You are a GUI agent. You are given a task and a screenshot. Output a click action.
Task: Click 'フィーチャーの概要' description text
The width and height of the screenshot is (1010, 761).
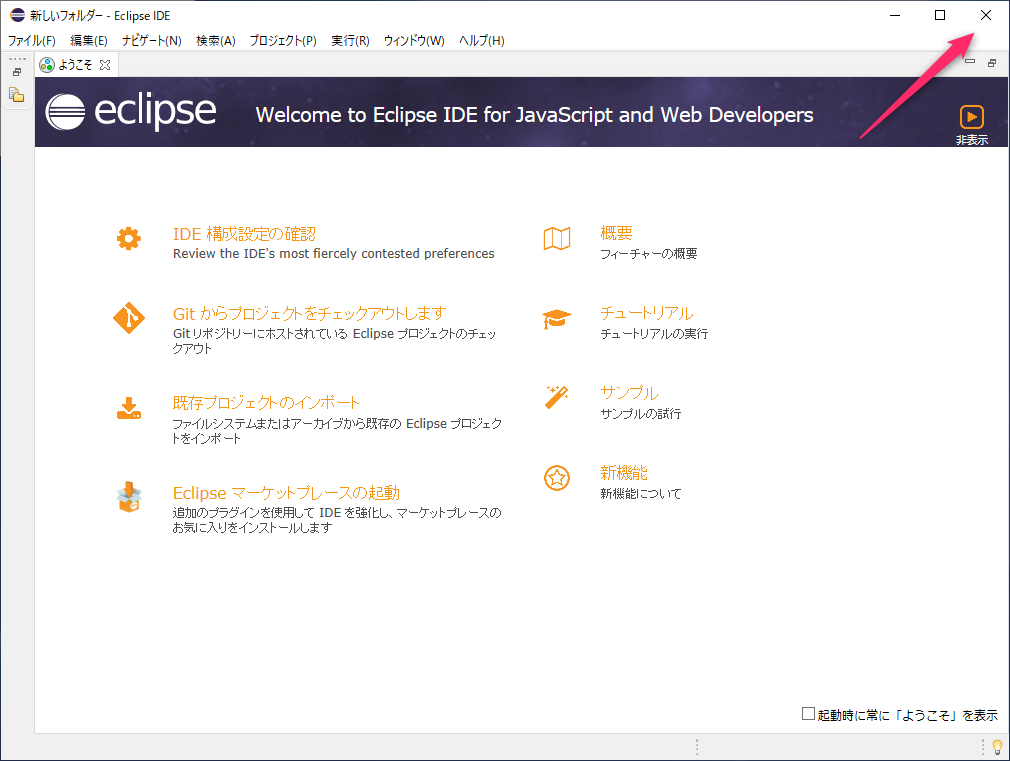[649, 254]
